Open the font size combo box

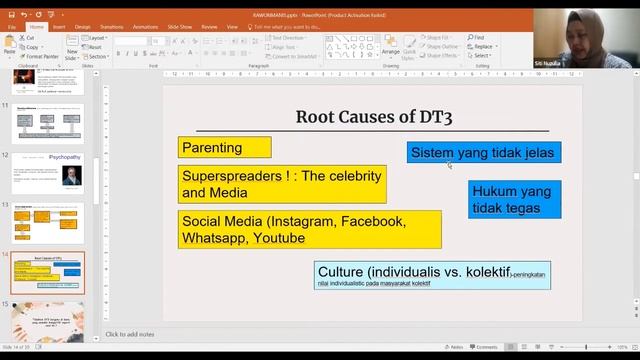160,41
